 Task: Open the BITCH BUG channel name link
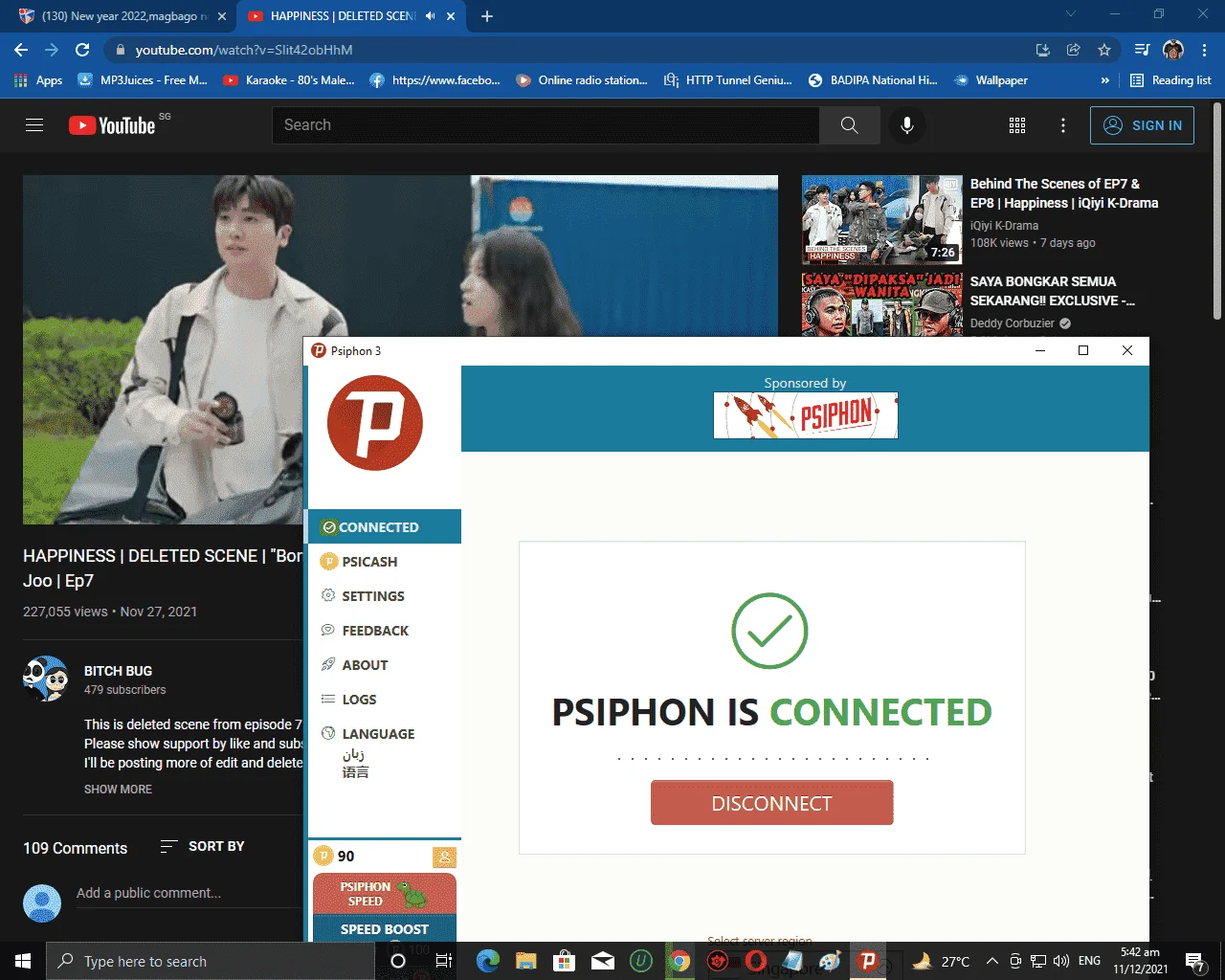[x=118, y=671]
